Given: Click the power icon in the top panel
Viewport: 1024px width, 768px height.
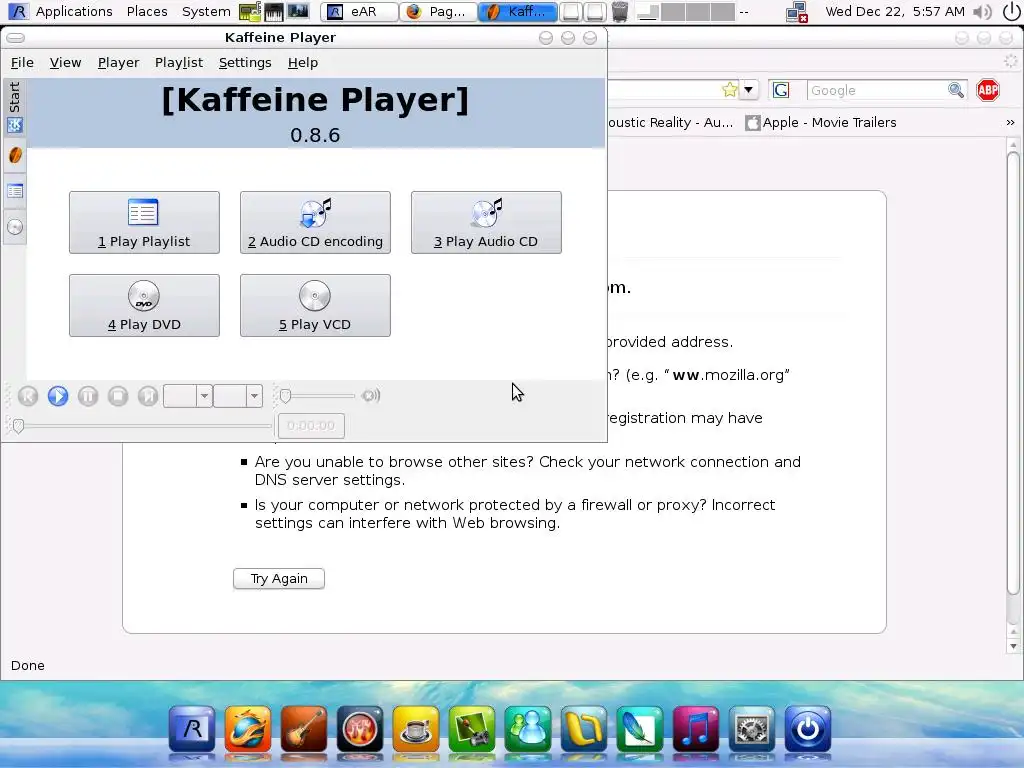Looking at the screenshot, I should pos(1011,12).
